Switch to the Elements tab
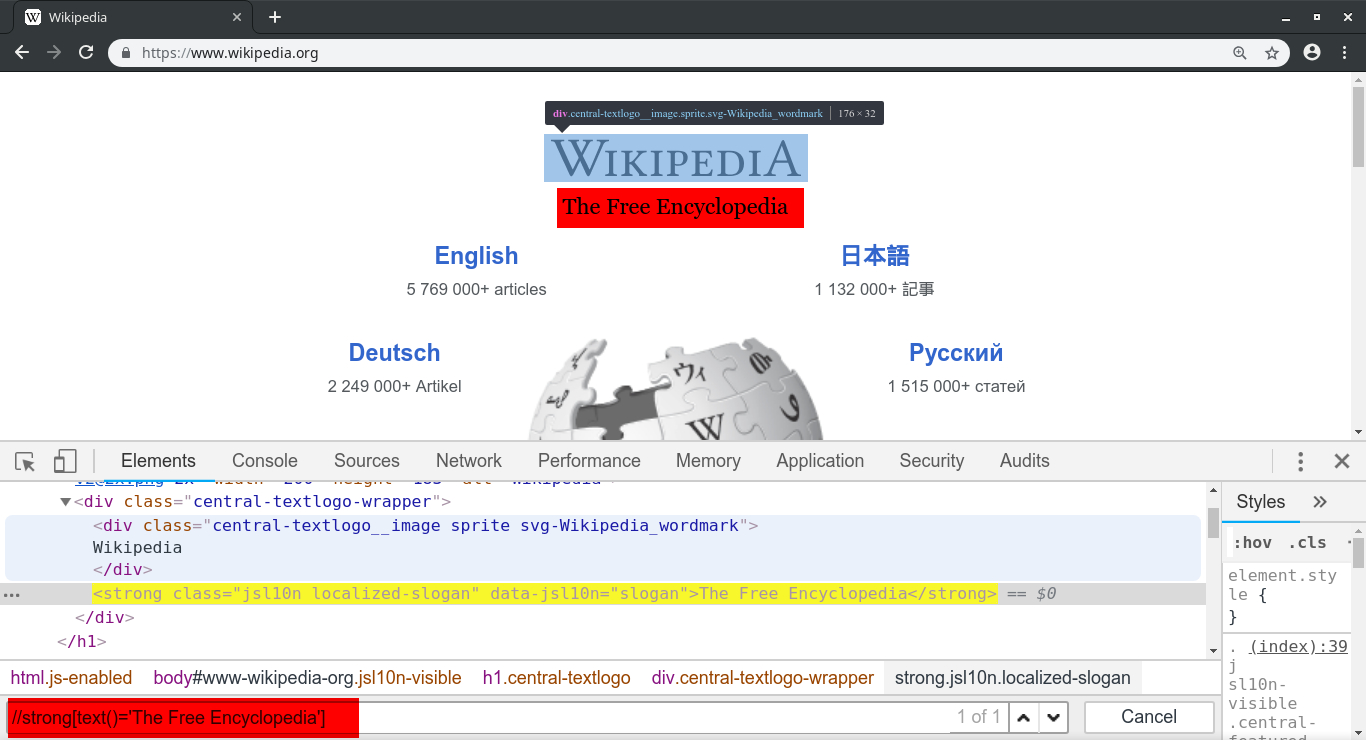 click(158, 461)
